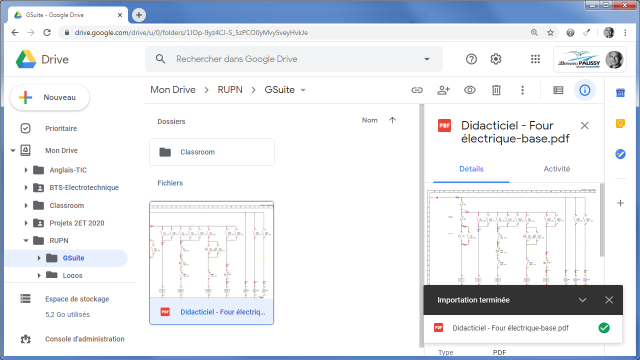
Task: Sort by Nom column header
Action: [369, 120]
